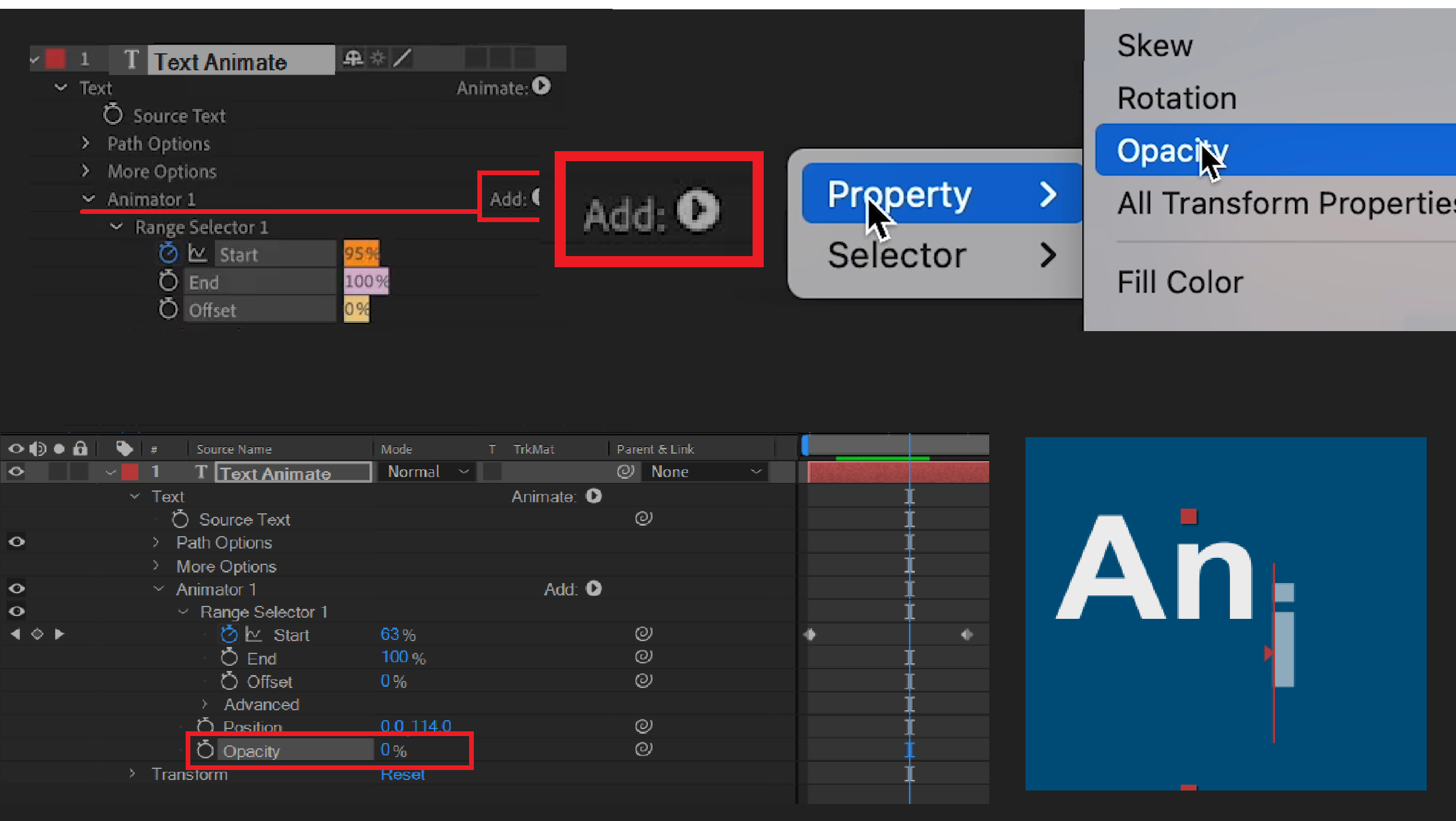The width and height of the screenshot is (1456, 821).
Task: Click expression pickwhip for Start row
Action: pos(644,633)
